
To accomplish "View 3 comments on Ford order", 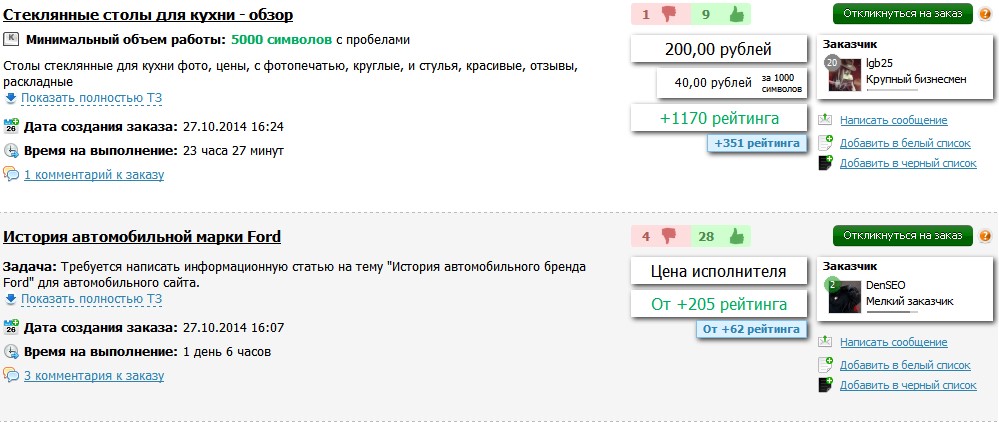I will tap(94, 376).
